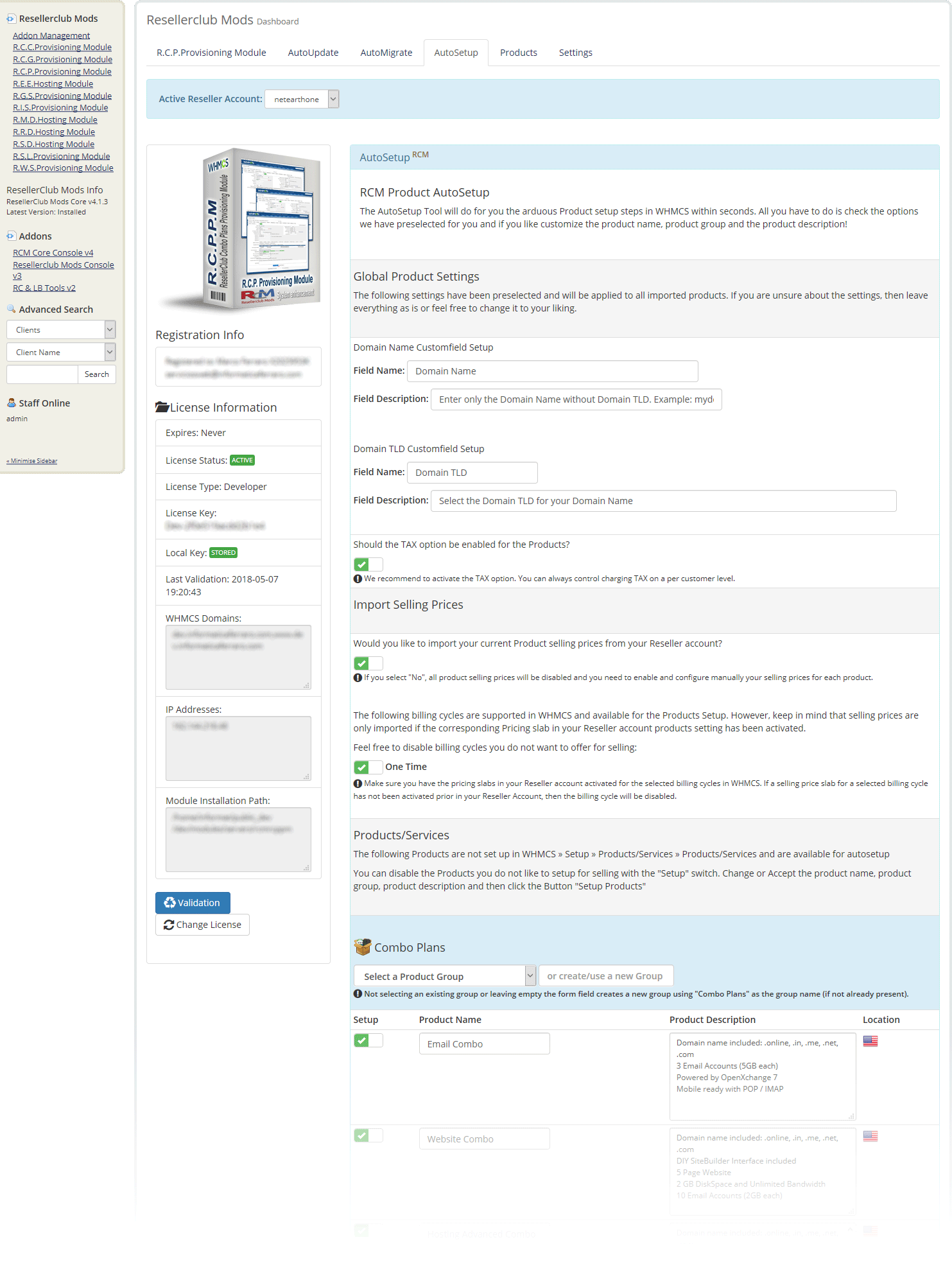Click the US flag for Email Combo
The image size is (952, 1267).
point(870,1041)
